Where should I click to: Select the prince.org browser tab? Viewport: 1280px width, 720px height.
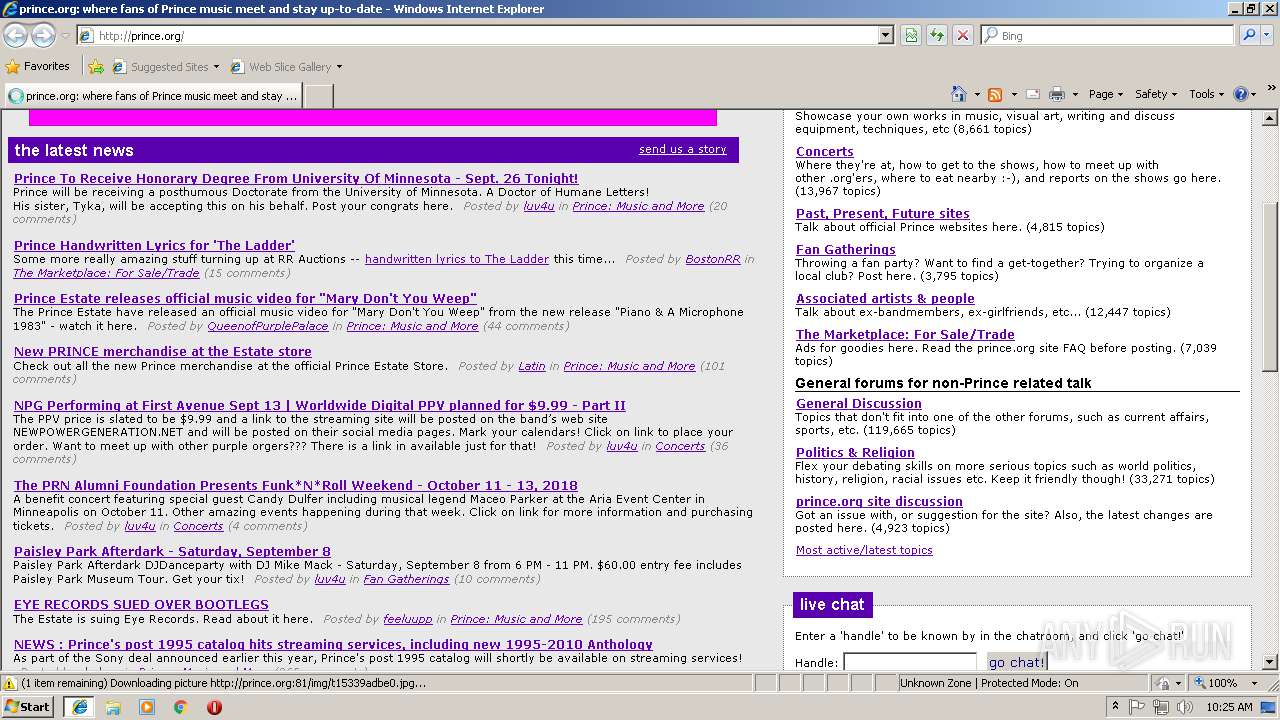tap(152, 96)
